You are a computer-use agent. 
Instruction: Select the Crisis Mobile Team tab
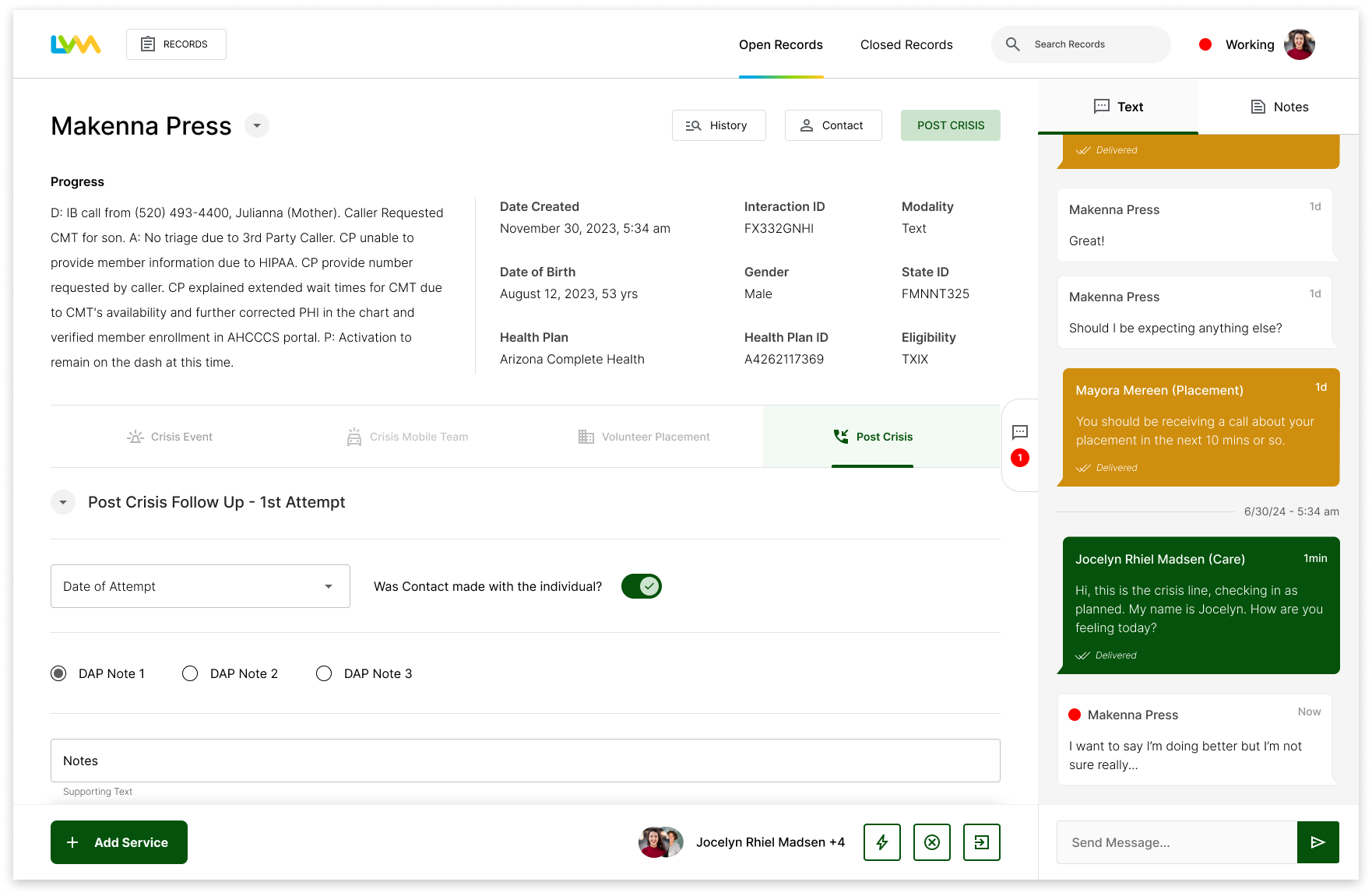407,437
